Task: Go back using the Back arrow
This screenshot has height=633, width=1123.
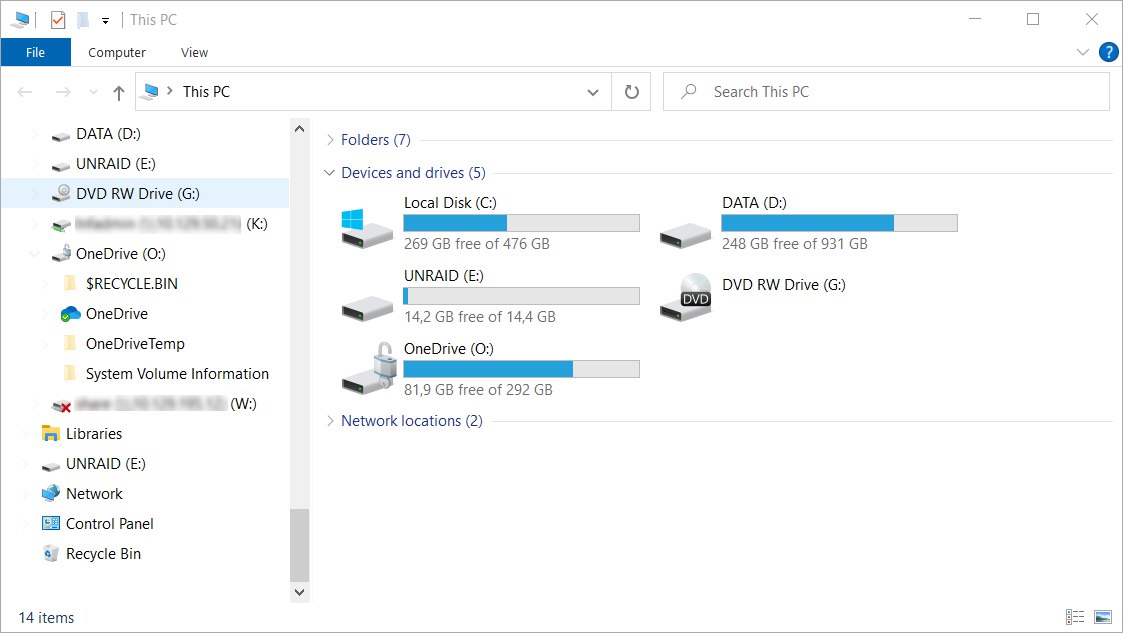Action: [25, 92]
